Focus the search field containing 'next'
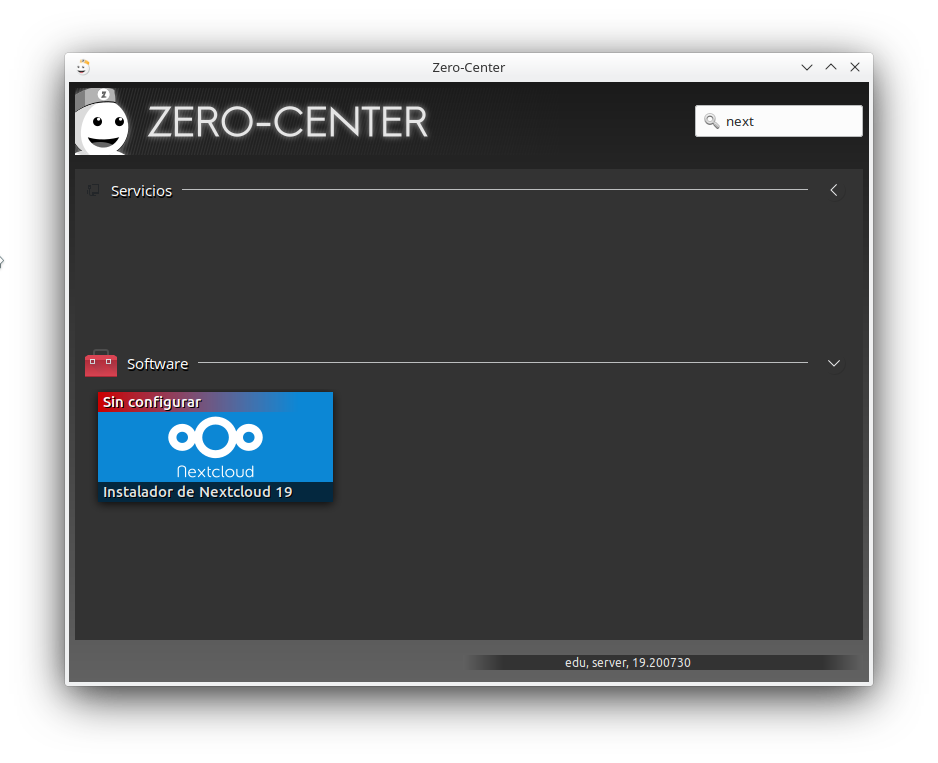The height and width of the screenshot is (763, 938). coord(788,121)
